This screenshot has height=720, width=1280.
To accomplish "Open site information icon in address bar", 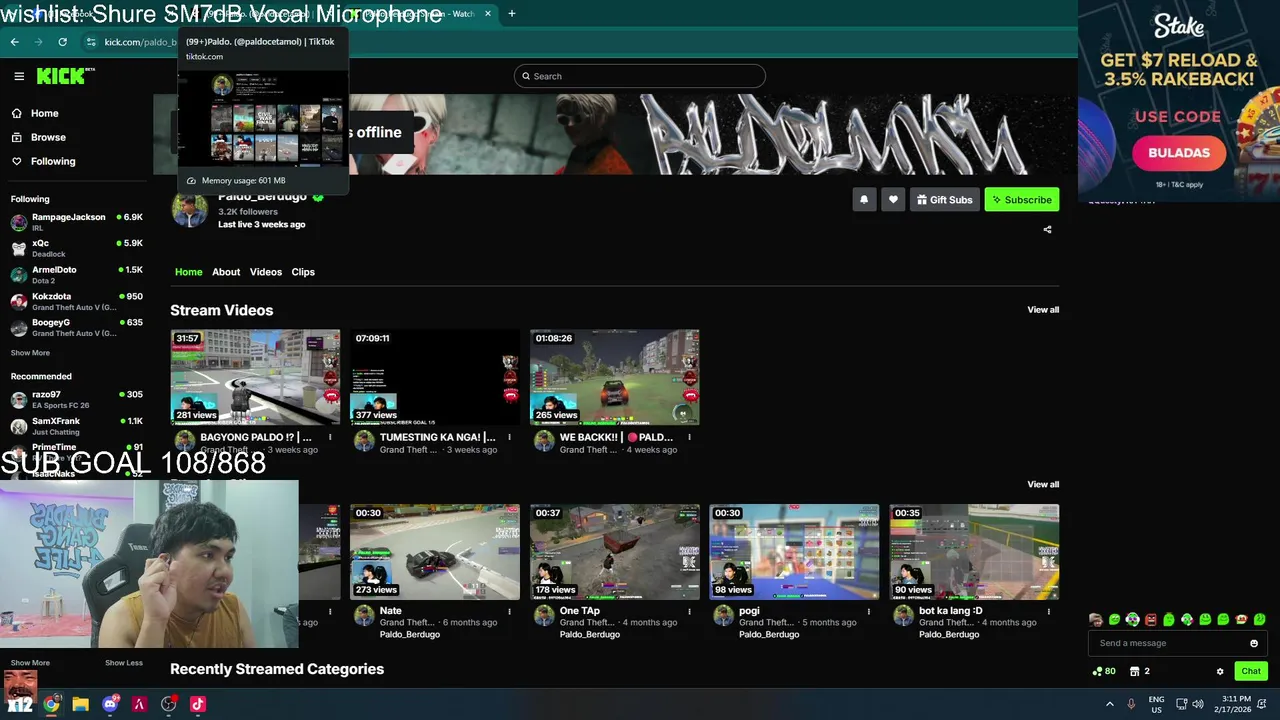I will coord(91,42).
